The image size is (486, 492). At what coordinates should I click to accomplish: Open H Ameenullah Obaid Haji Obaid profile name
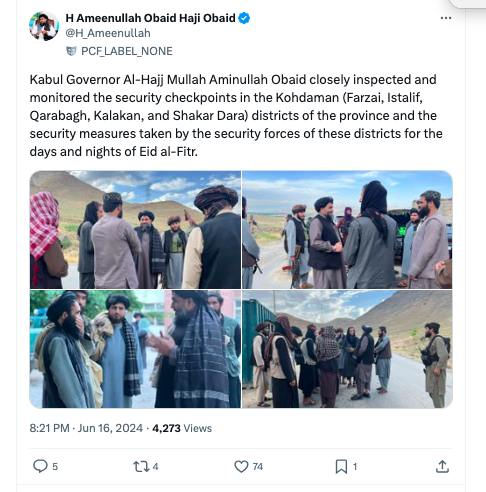[x=150, y=18]
